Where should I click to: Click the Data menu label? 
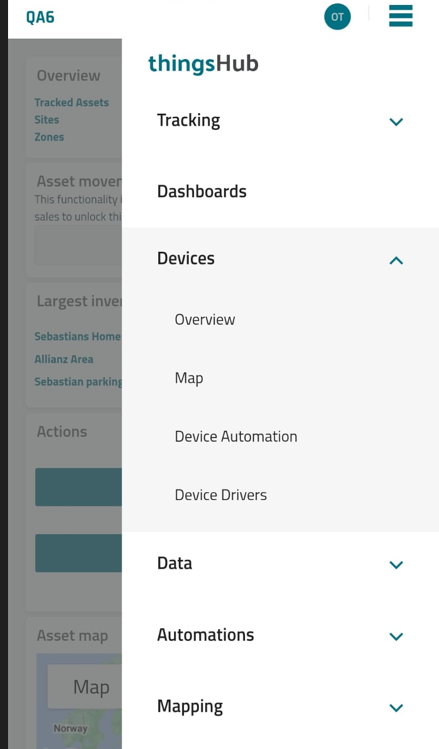click(175, 563)
